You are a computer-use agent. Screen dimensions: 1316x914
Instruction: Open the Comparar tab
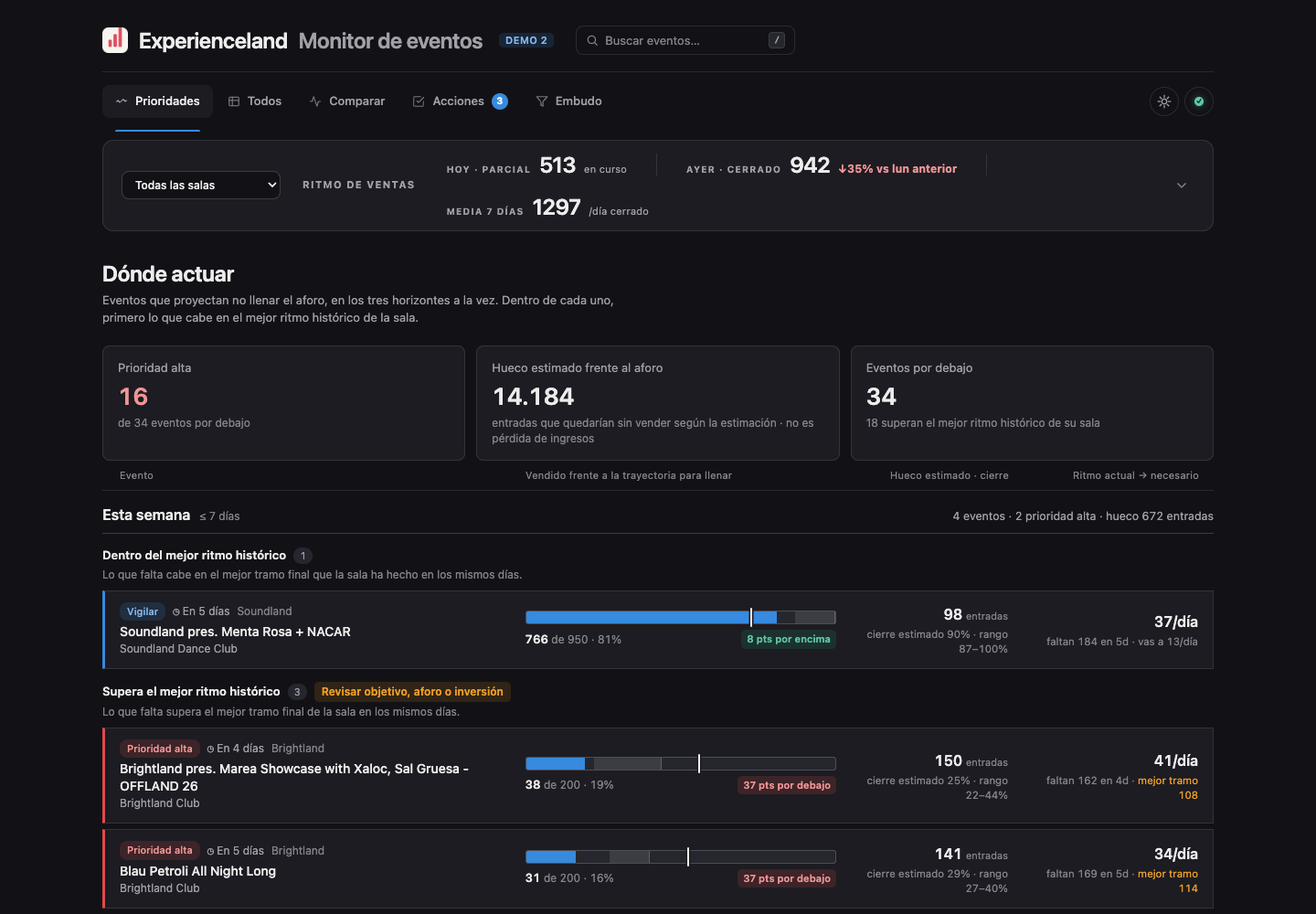347,101
